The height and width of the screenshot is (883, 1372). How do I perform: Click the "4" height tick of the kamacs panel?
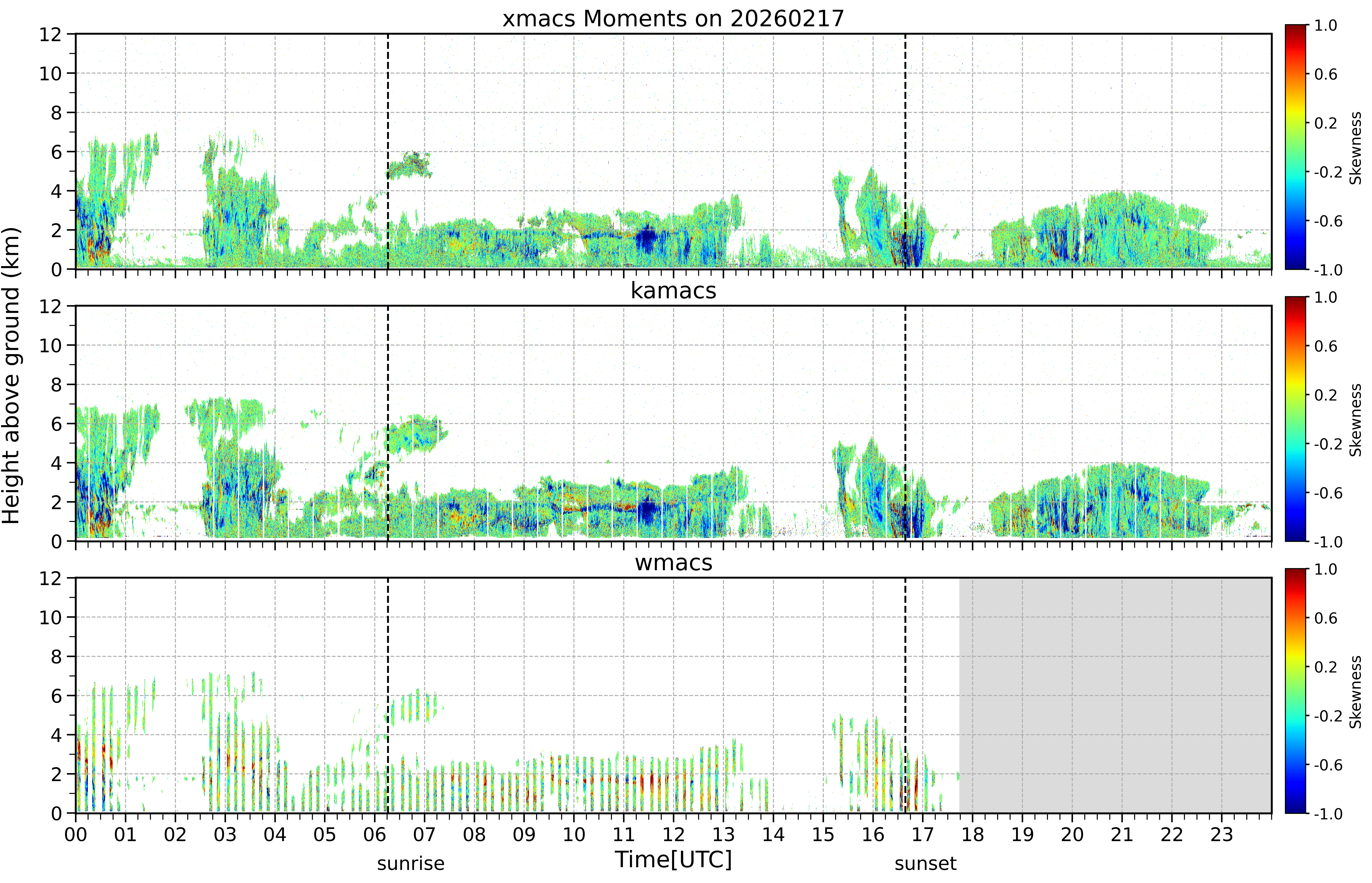(56, 463)
